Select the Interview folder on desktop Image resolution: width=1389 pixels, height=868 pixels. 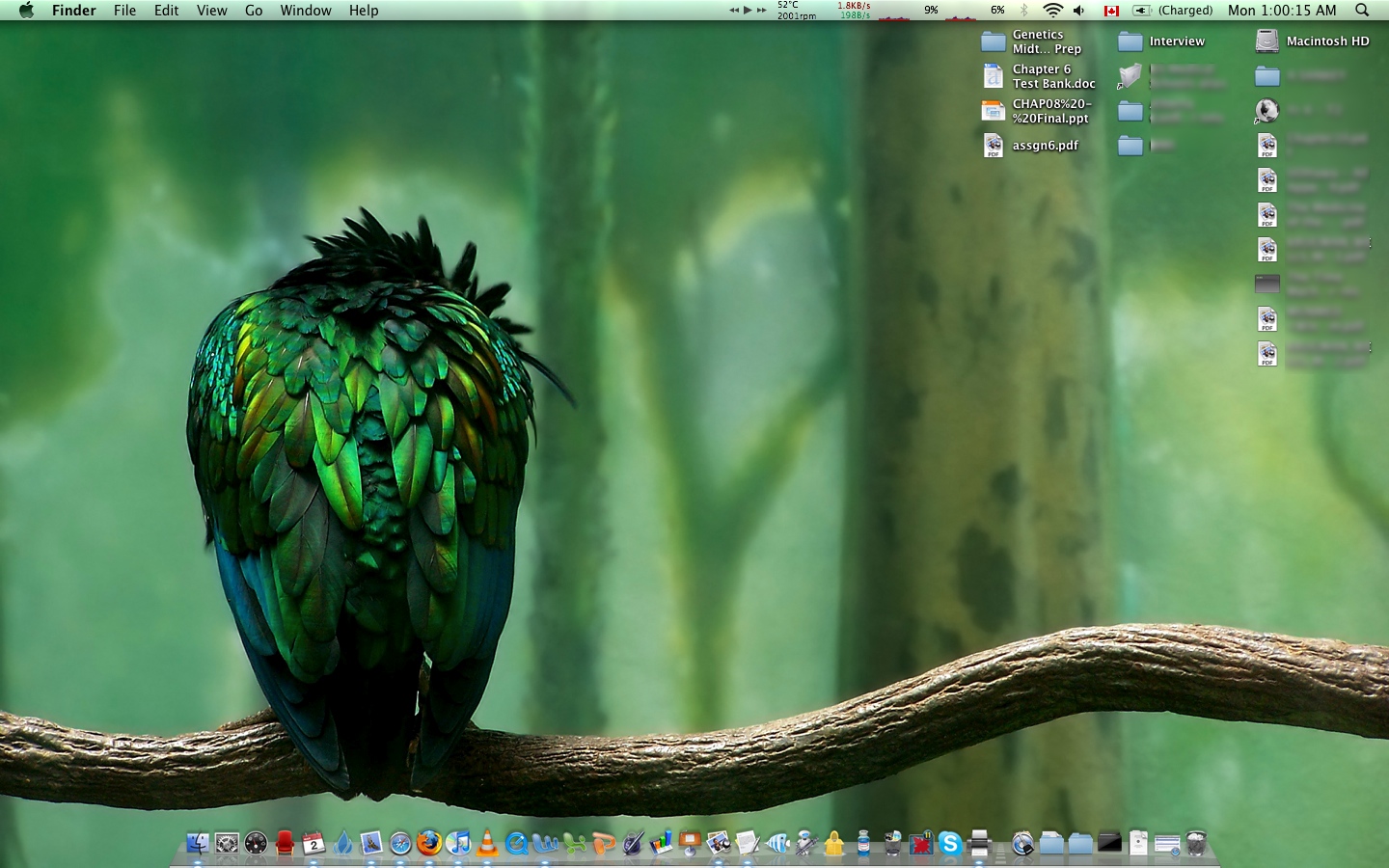1130,41
